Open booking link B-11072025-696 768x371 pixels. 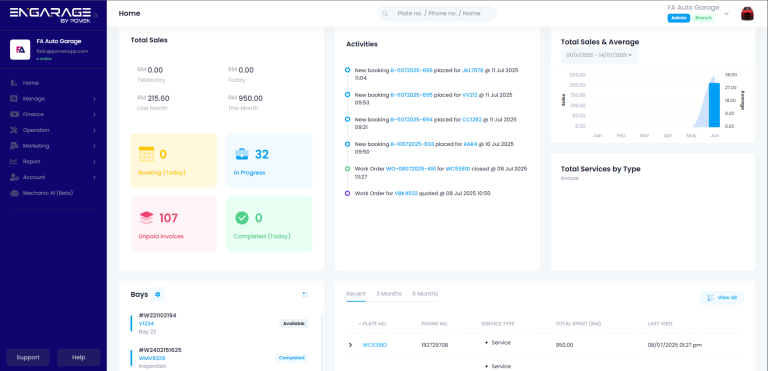(x=411, y=70)
